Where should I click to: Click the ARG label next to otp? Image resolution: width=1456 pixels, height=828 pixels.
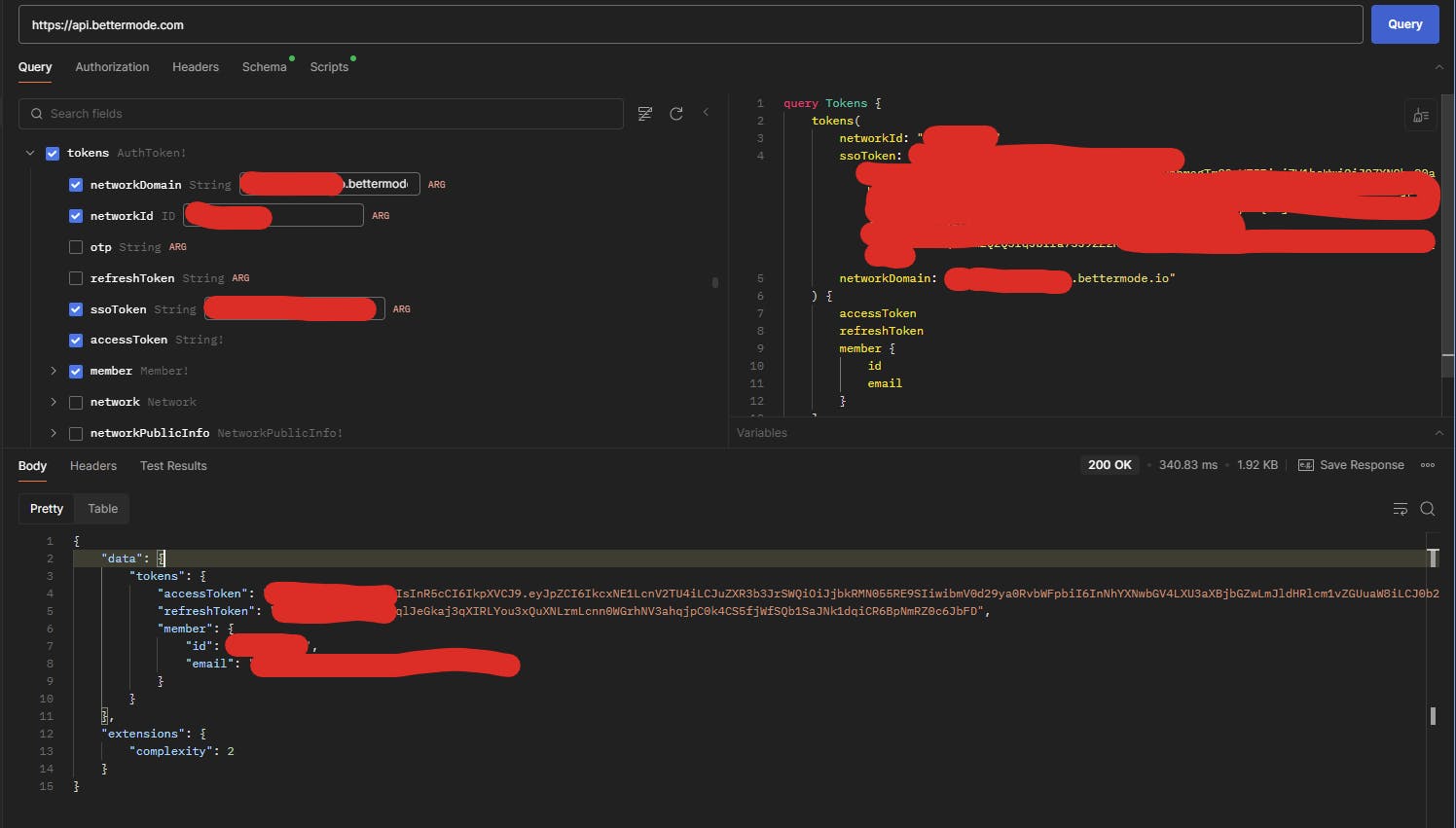tap(178, 247)
